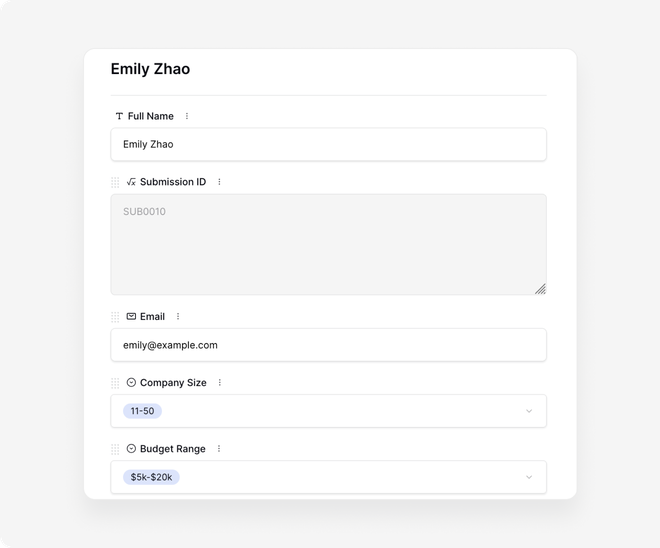Click the Email envelope icon
Image resolution: width=660 pixels, height=548 pixels.
pos(131,317)
